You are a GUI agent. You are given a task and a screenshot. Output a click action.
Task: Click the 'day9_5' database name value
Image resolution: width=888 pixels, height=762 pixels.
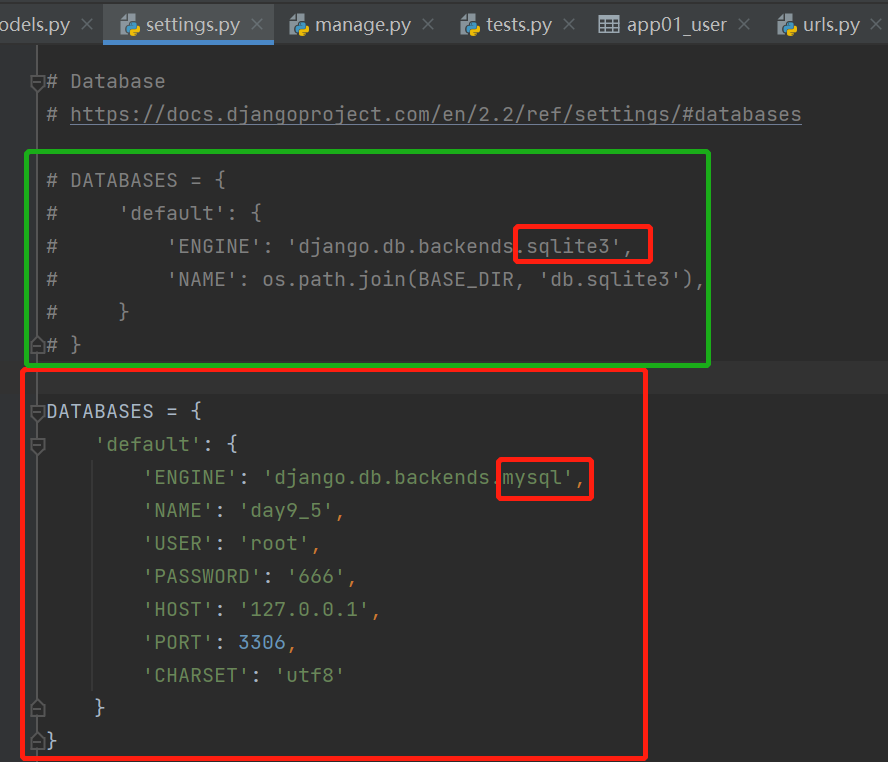click(286, 511)
